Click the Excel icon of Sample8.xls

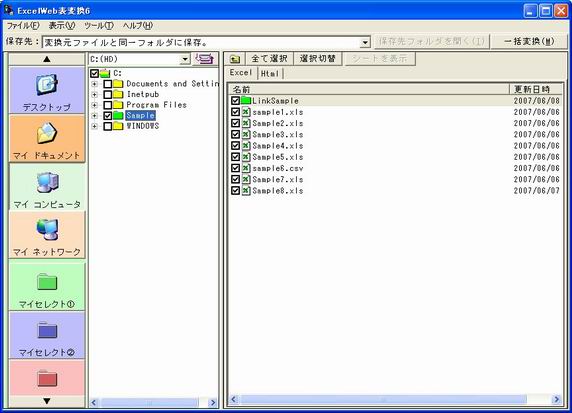(246, 190)
